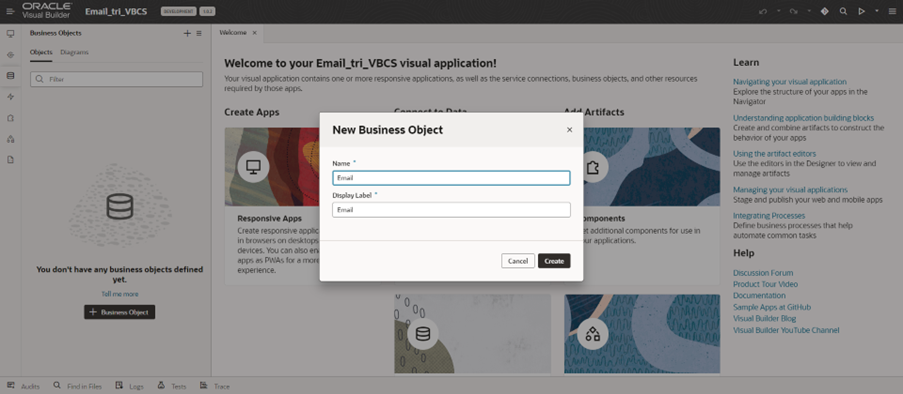Expand the Redo history dropdown arrow
The image size is (903, 394).
[x=809, y=11]
